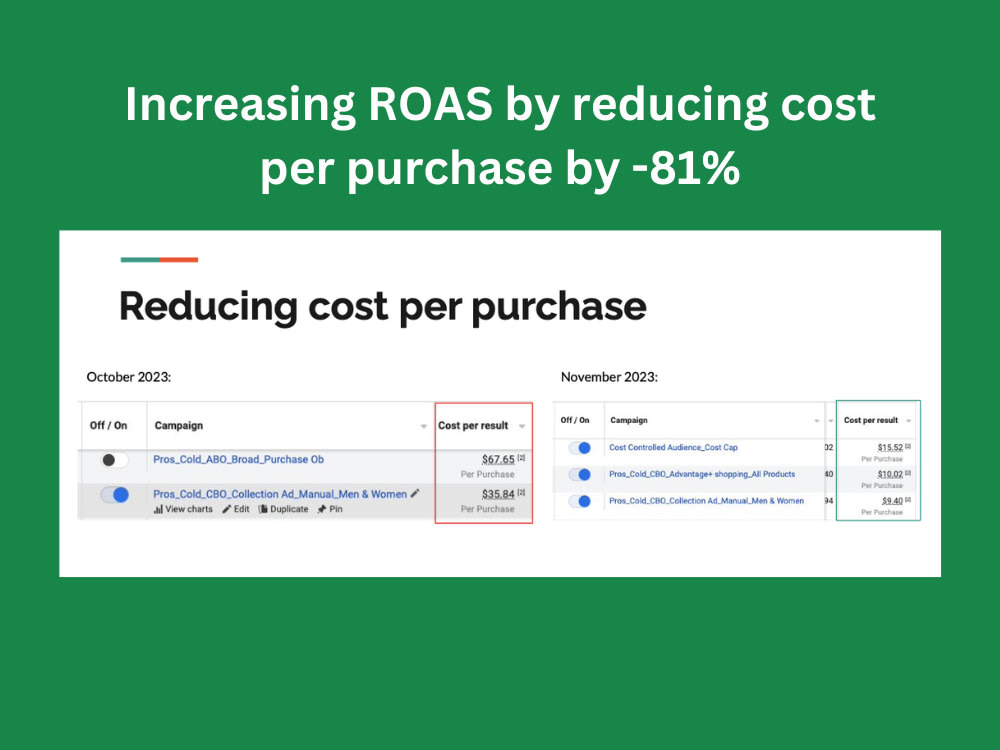
Task: Open View charts for the campaign
Action: coord(189,509)
